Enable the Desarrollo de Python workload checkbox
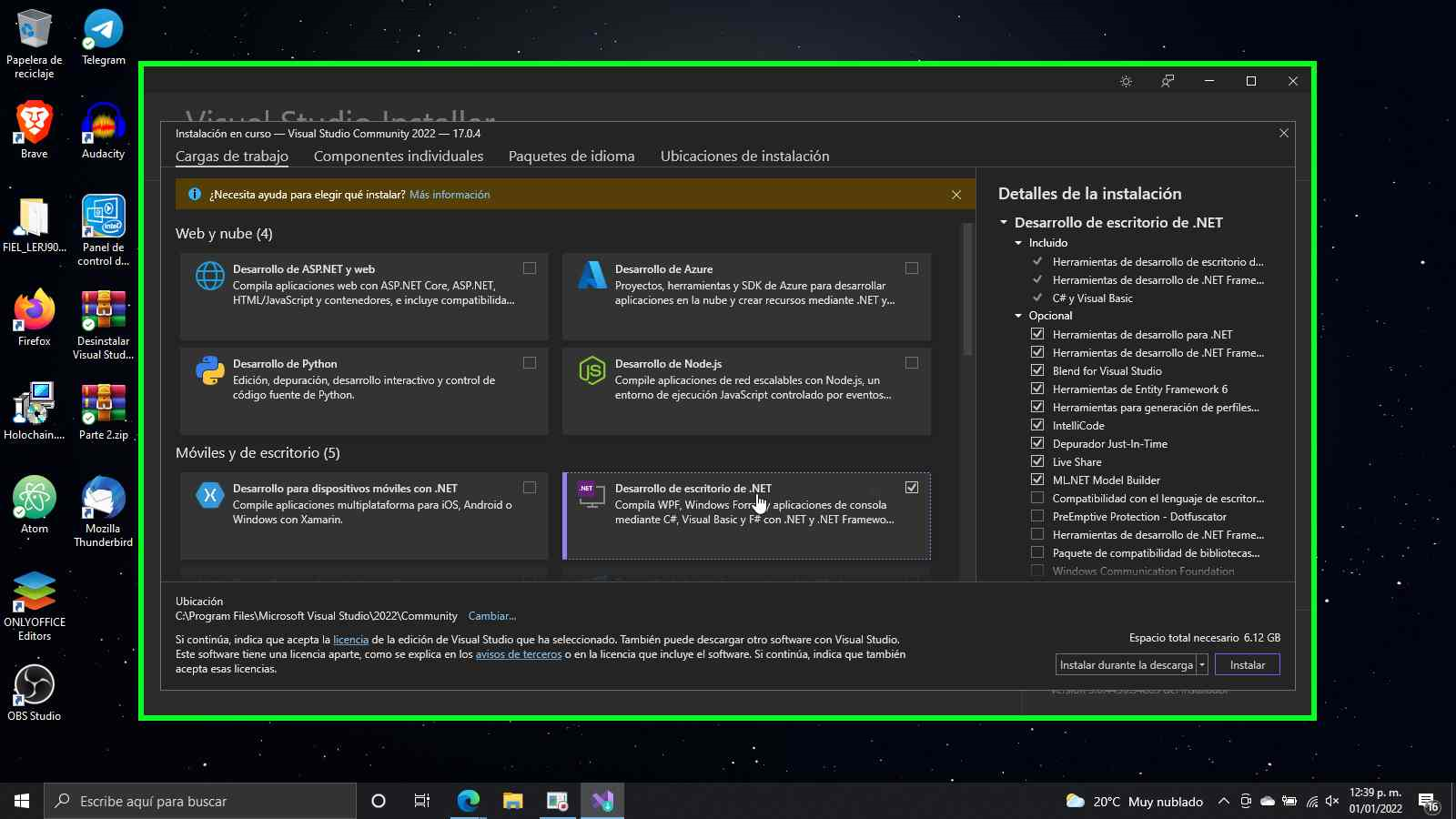 point(529,362)
